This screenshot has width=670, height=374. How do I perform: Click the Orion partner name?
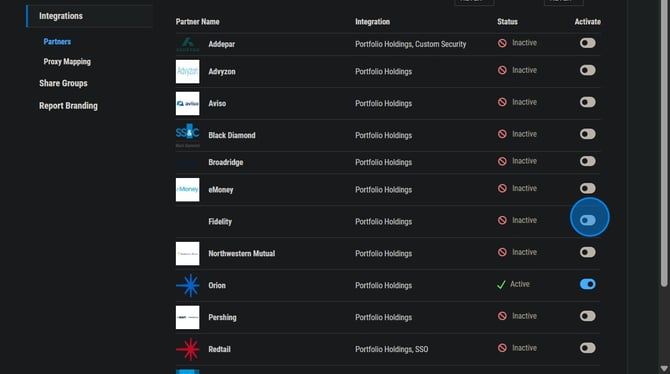(x=217, y=286)
